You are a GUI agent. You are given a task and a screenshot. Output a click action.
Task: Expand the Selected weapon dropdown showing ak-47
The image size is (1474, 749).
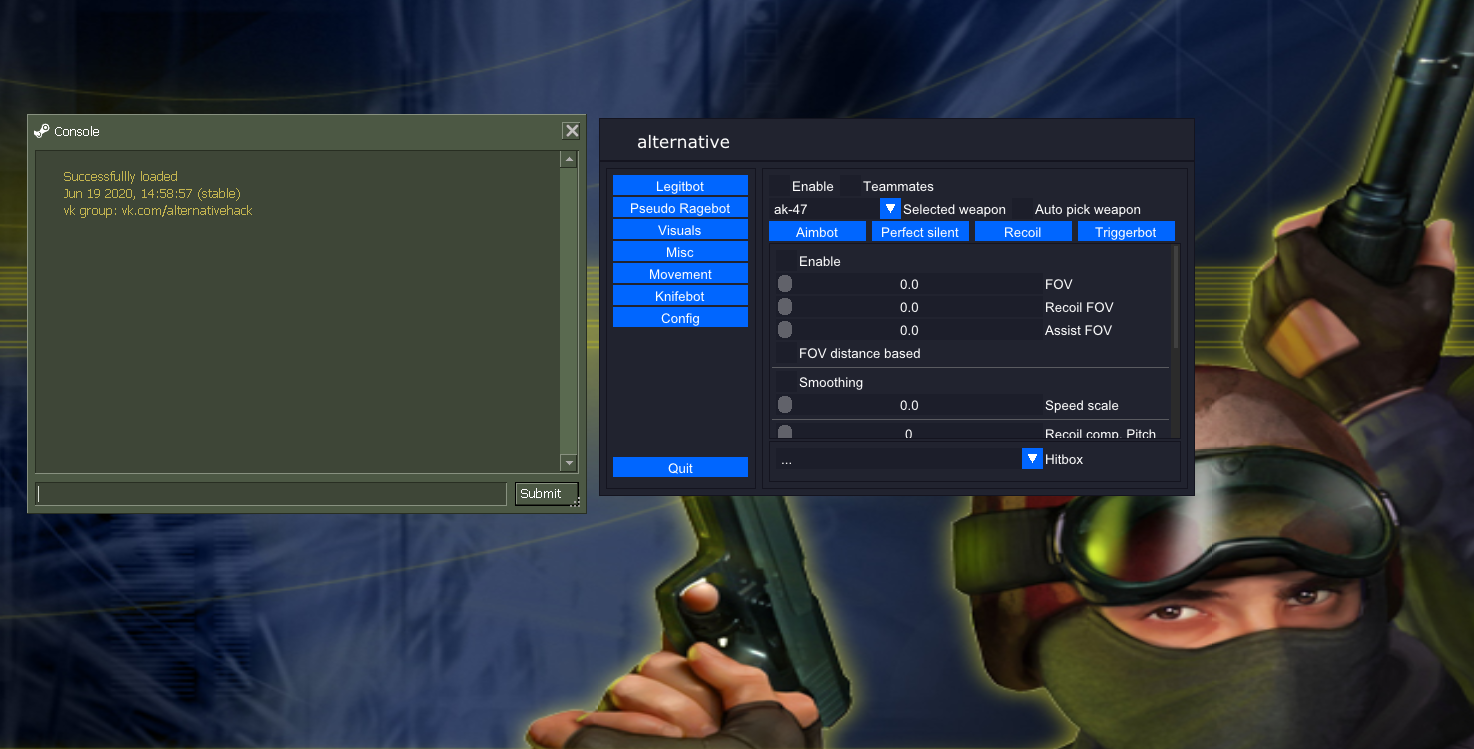[x=889, y=208]
